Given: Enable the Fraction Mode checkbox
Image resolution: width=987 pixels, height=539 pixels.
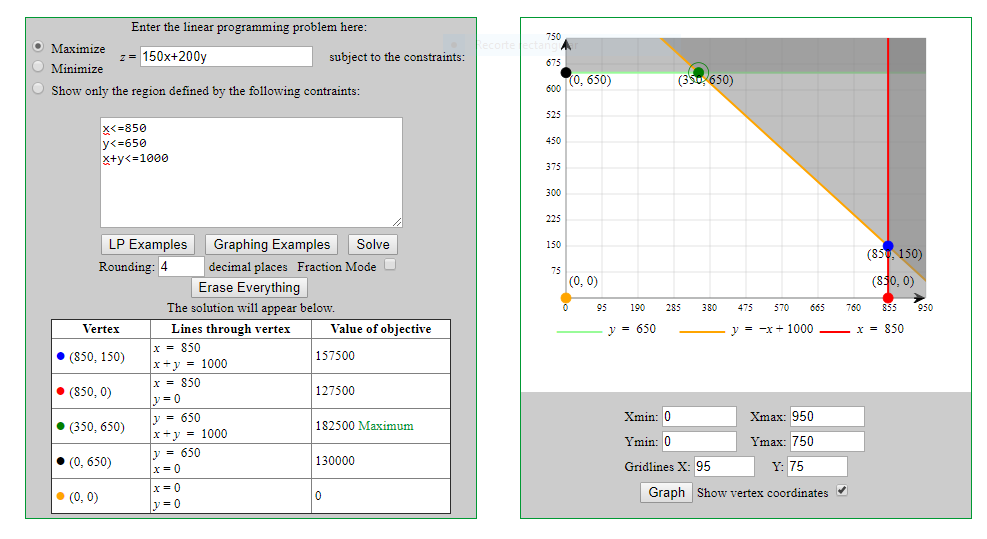Looking at the screenshot, I should click(391, 265).
